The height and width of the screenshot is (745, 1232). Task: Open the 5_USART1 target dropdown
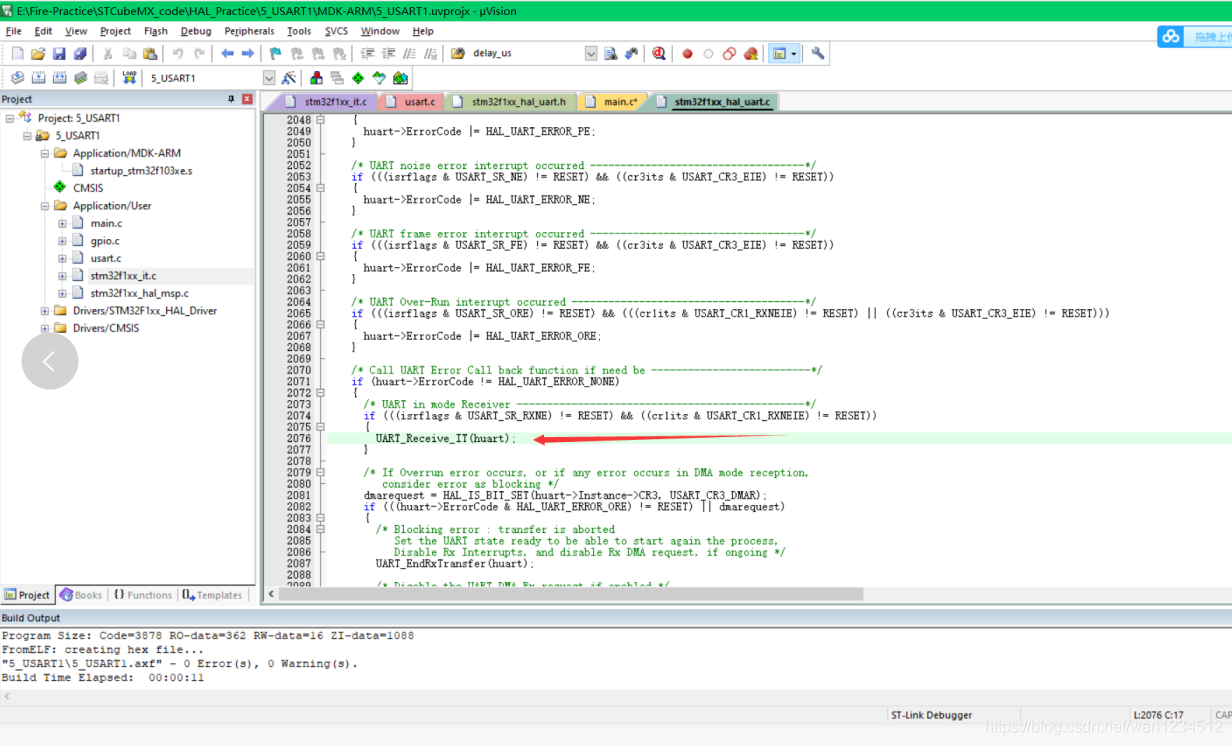pos(269,78)
